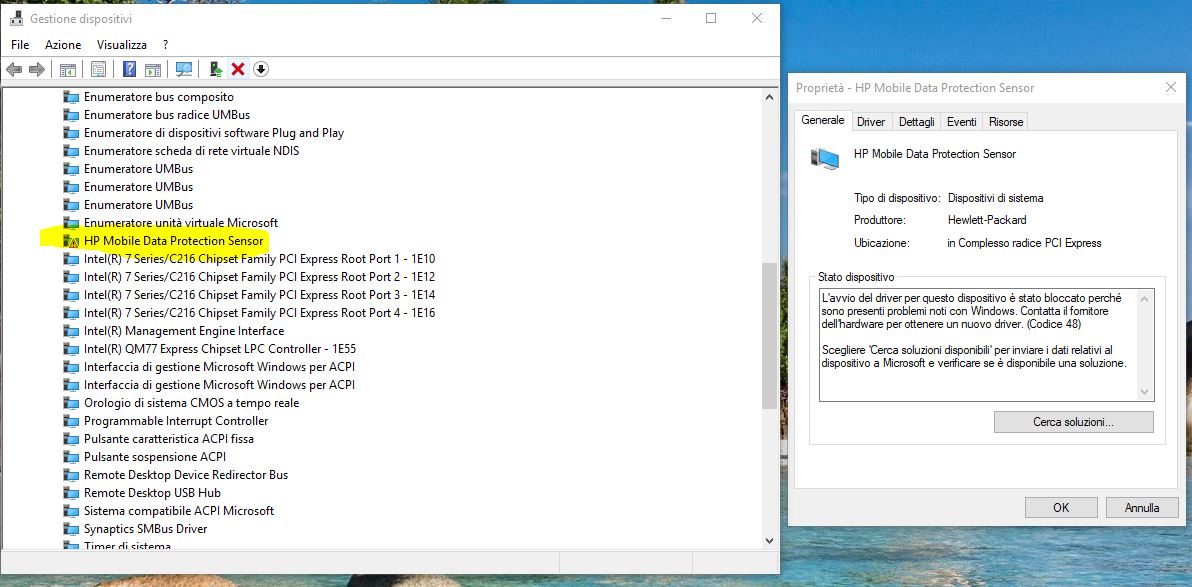This screenshot has height=587, width=1192.
Task: Switch to the Dettagli tab
Action: tap(916, 122)
